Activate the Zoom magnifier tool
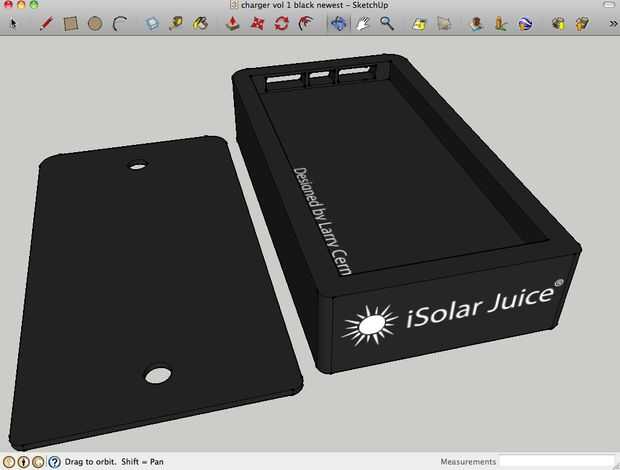This screenshot has height=470, width=620. [x=387, y=24]
